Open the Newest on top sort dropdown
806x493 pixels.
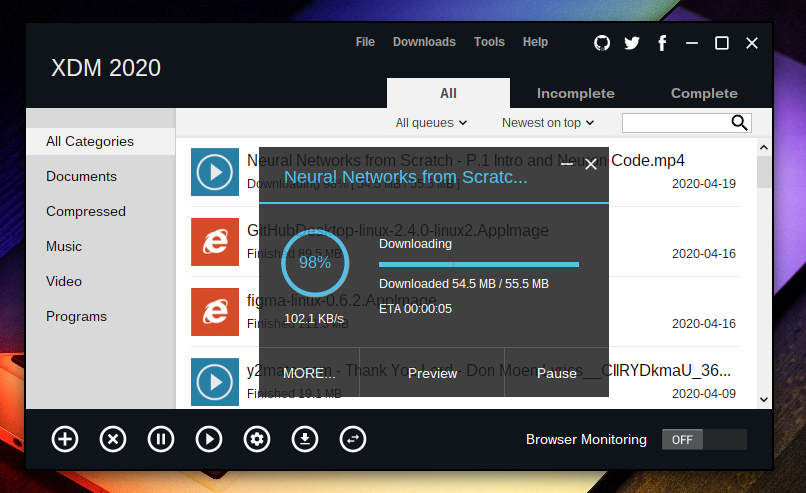(548, 123)
